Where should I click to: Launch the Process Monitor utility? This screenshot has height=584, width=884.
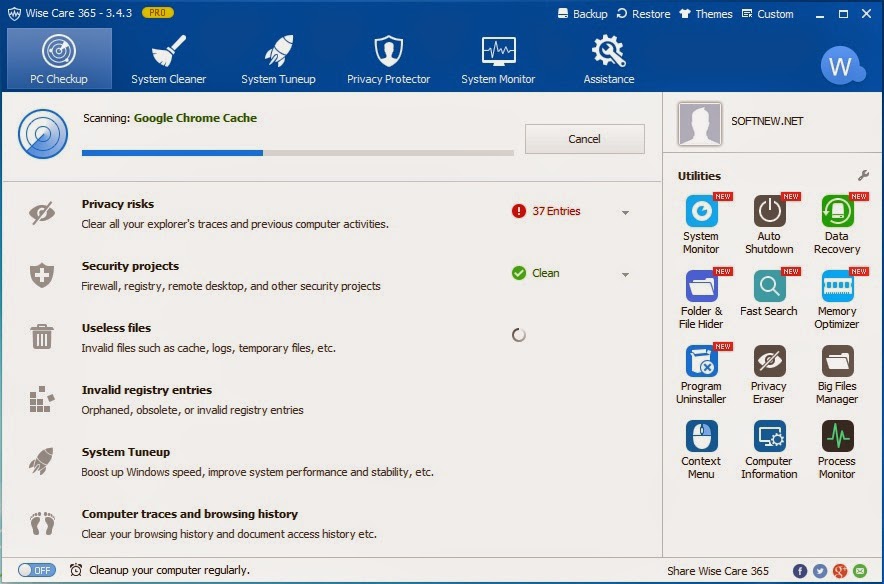837,449
